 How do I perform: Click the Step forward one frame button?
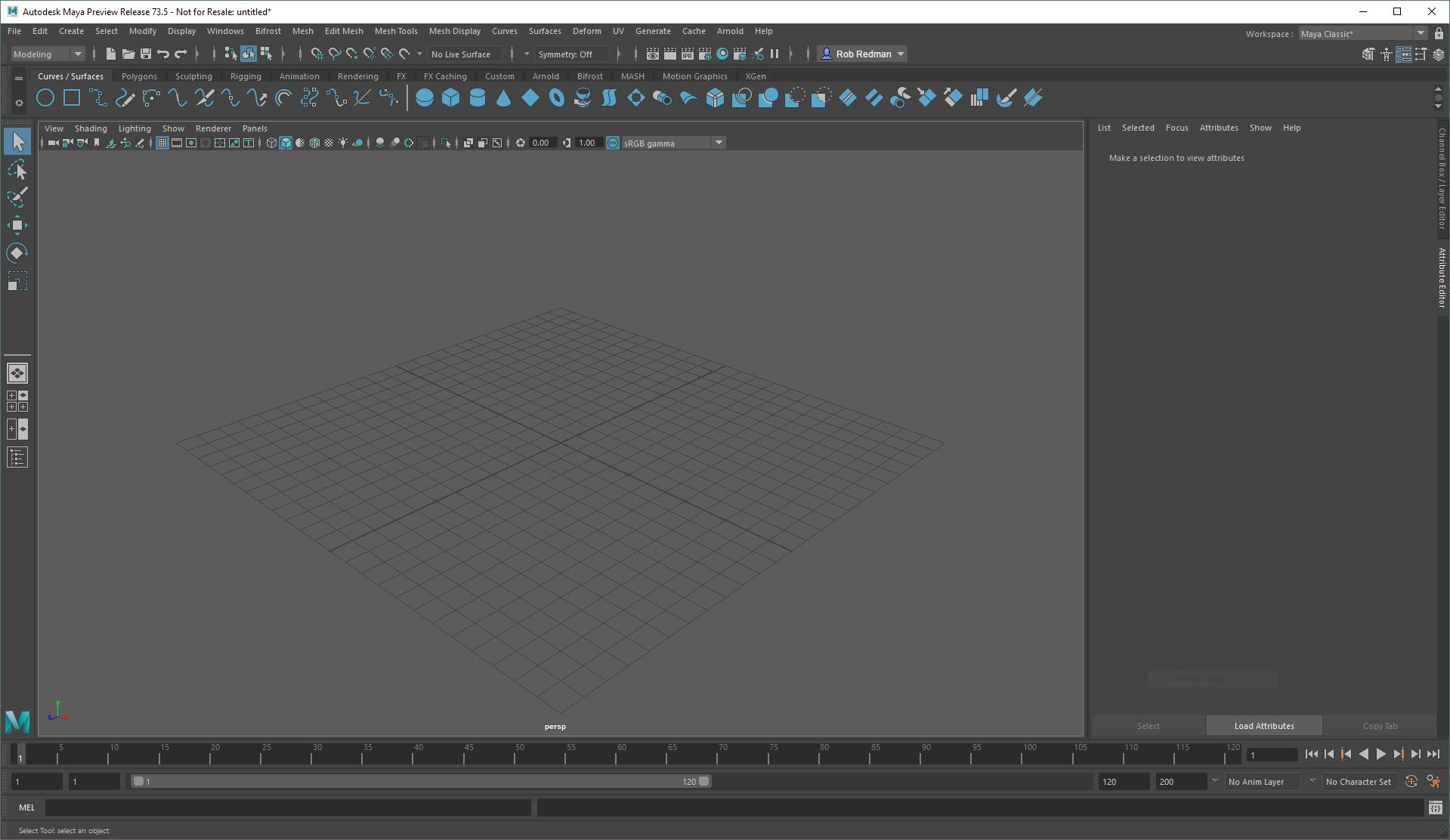point(1415,754)
